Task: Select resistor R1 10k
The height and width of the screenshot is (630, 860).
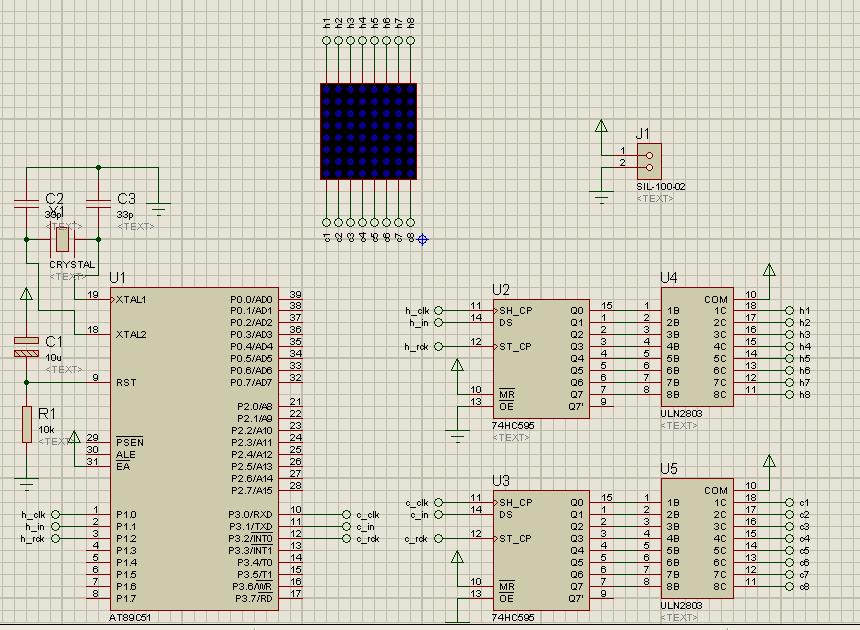Action: [27, 424]
